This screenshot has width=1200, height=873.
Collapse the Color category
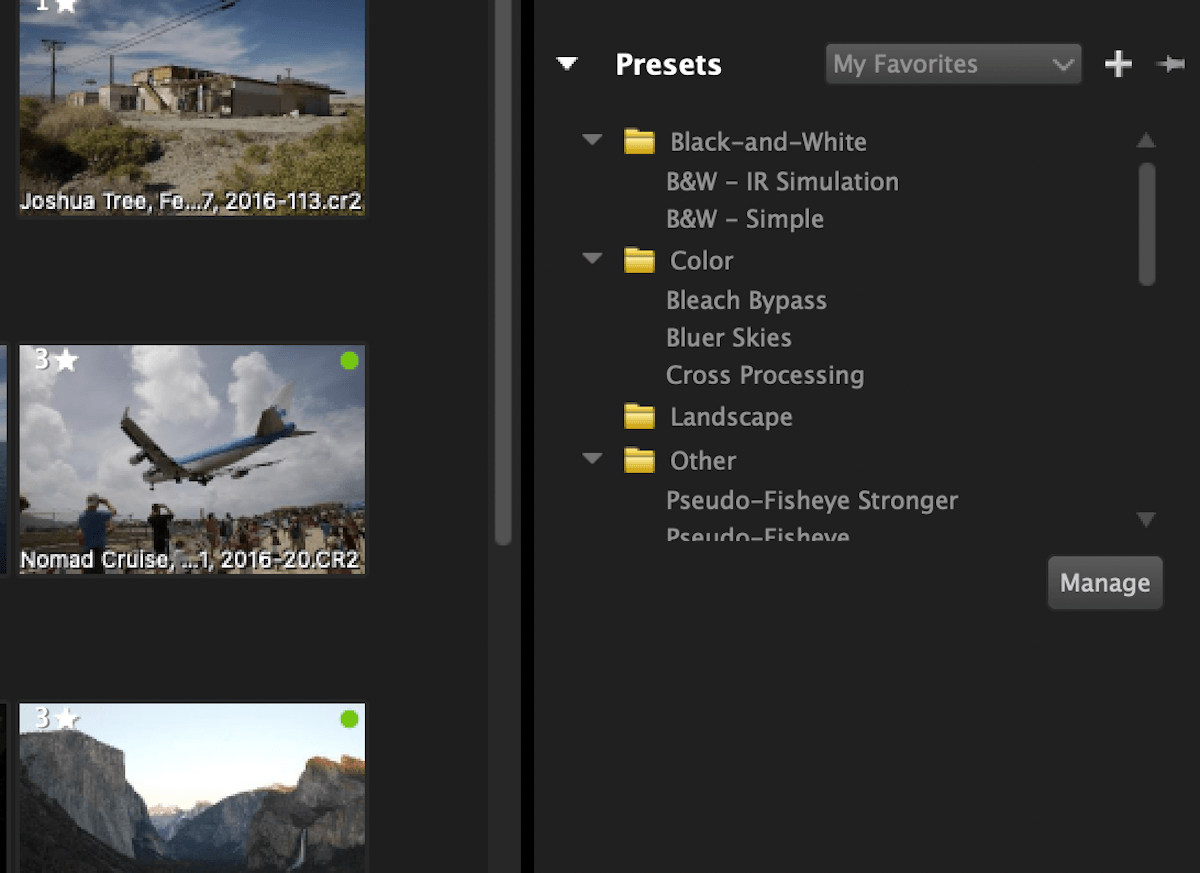pos(592,259)
